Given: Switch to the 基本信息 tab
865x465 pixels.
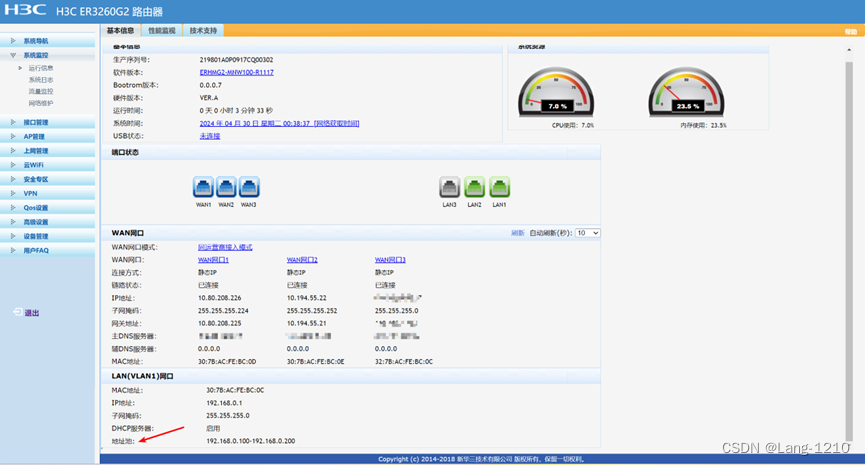Looking at the screenshot, I should pos(120,31).
